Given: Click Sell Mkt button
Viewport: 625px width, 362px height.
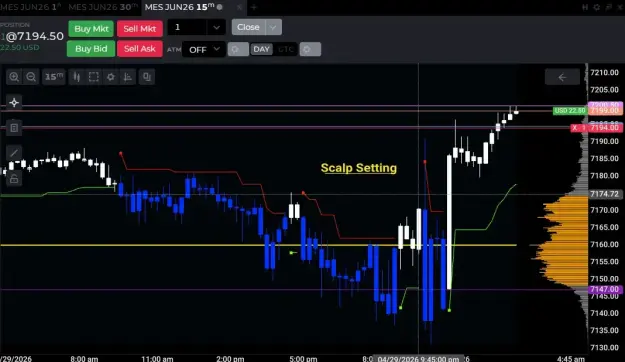Looking at the screenshot, I should [140, 29].
